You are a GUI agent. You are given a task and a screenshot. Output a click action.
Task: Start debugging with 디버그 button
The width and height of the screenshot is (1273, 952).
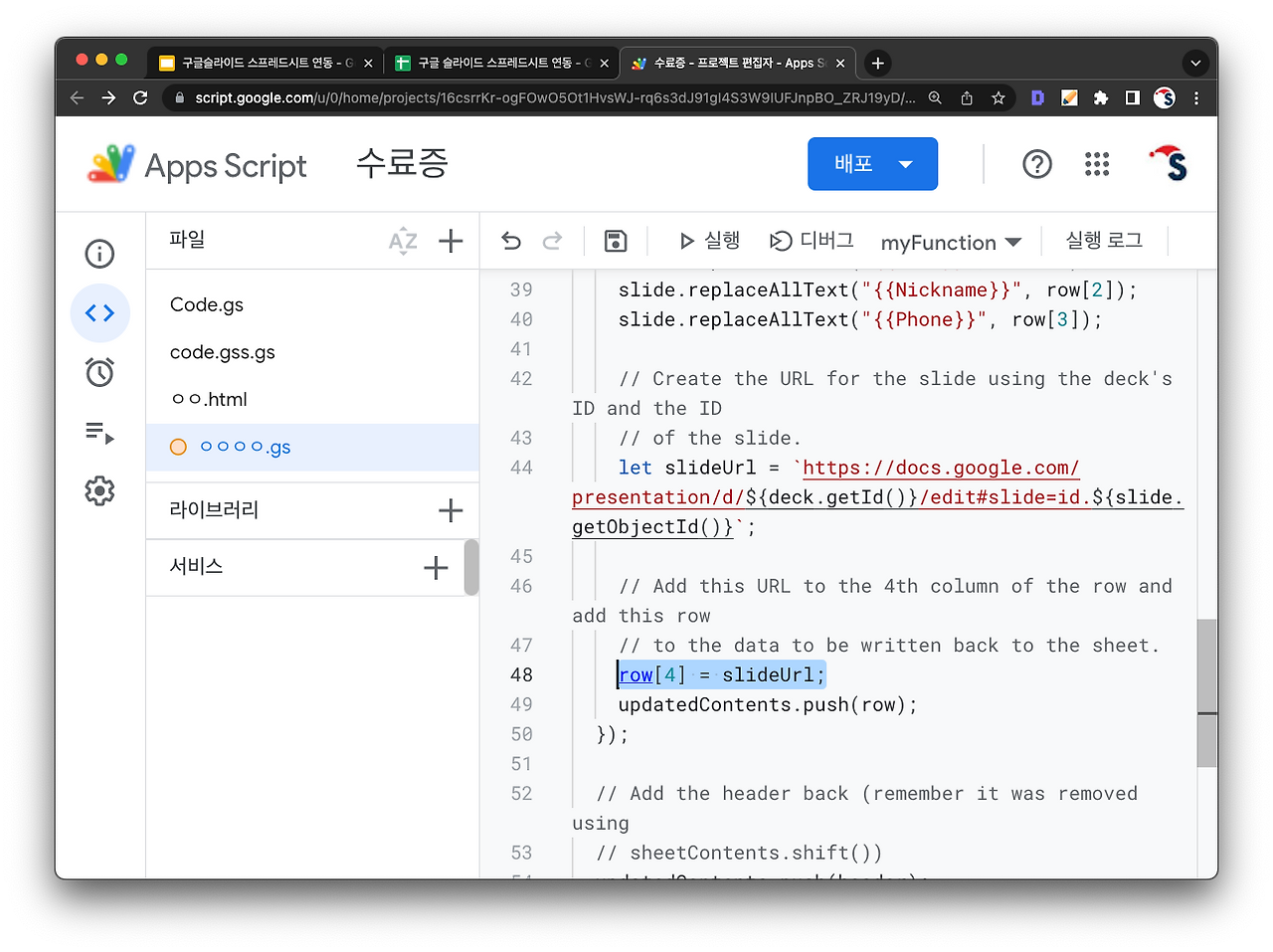click(x=811, y=241)
